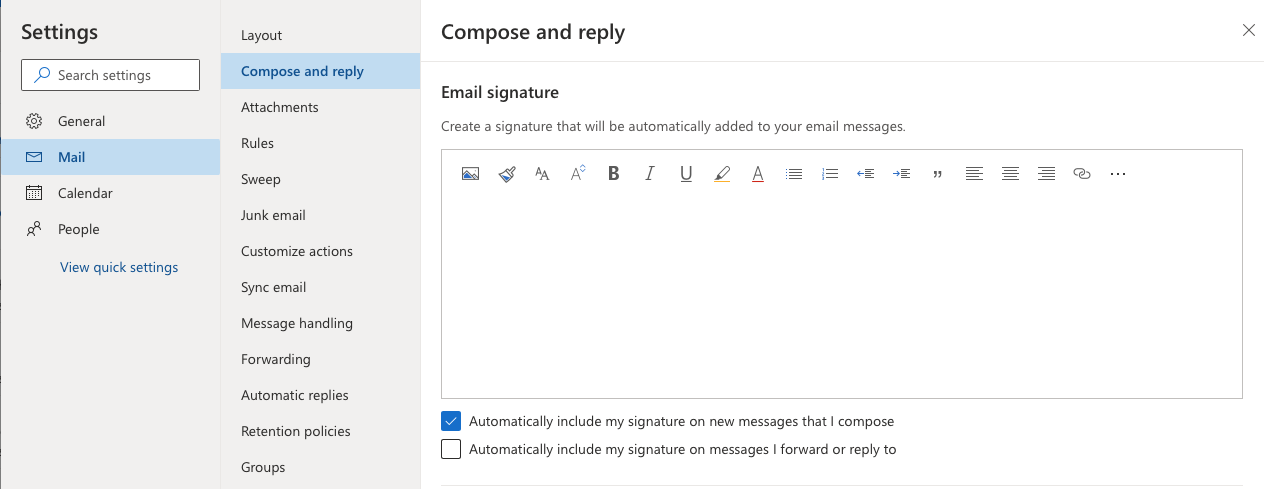Open the font size picker
Screen dimensions: 1264x489
click(x=578, y=174)
